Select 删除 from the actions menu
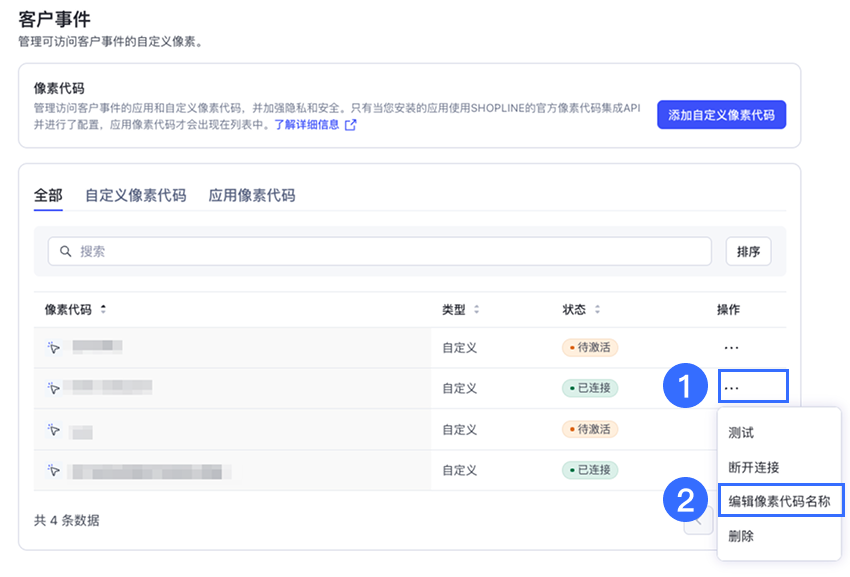 point(741,536)
